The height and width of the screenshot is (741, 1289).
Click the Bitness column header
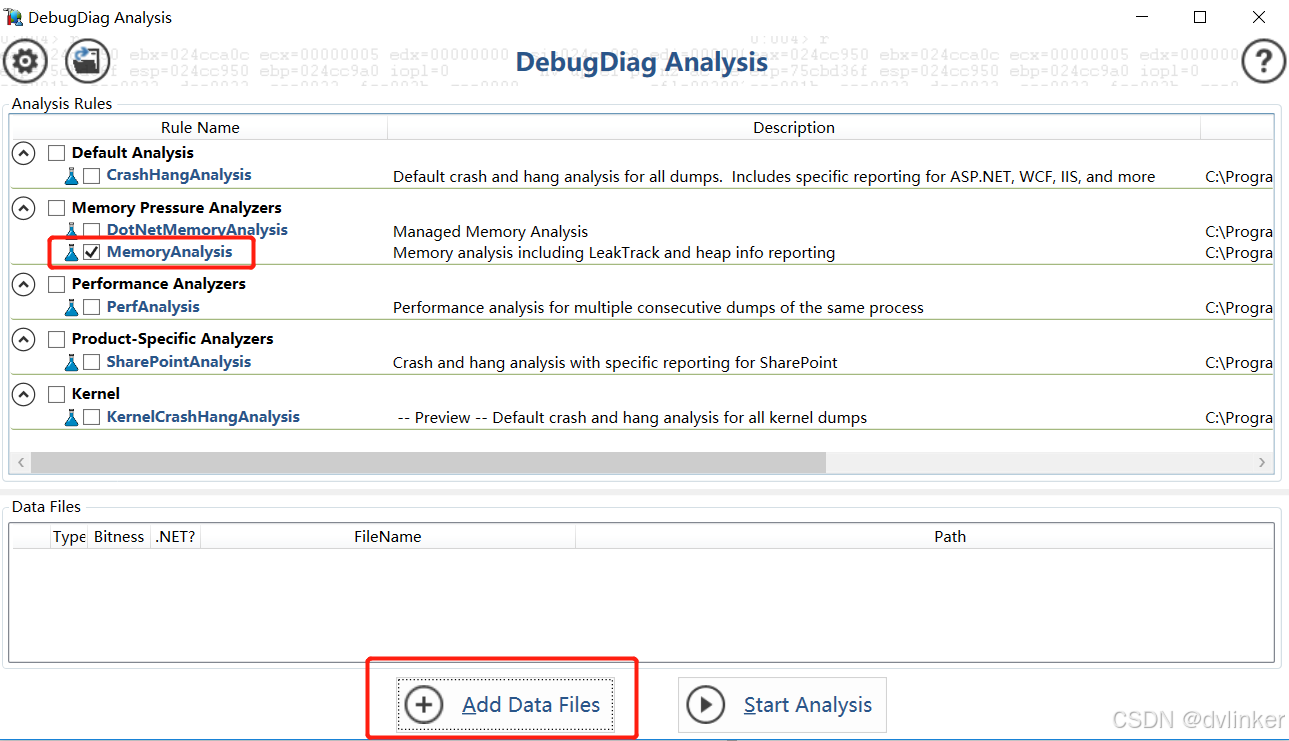pos(119,537)
